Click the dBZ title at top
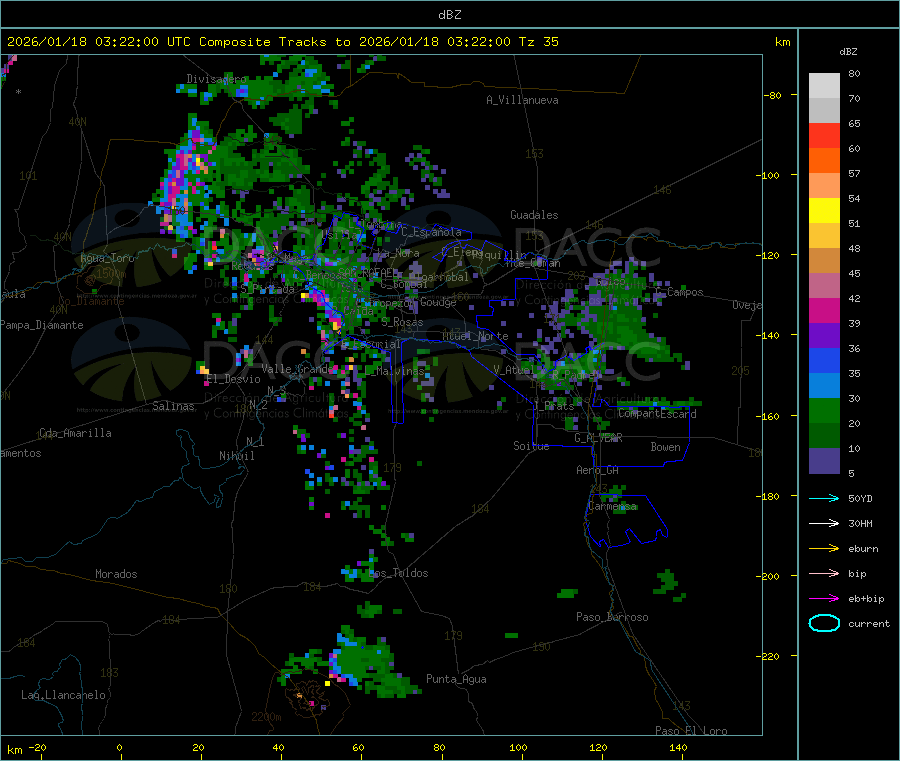The width and height of the screenshot is (900, 761). [449, 14]
